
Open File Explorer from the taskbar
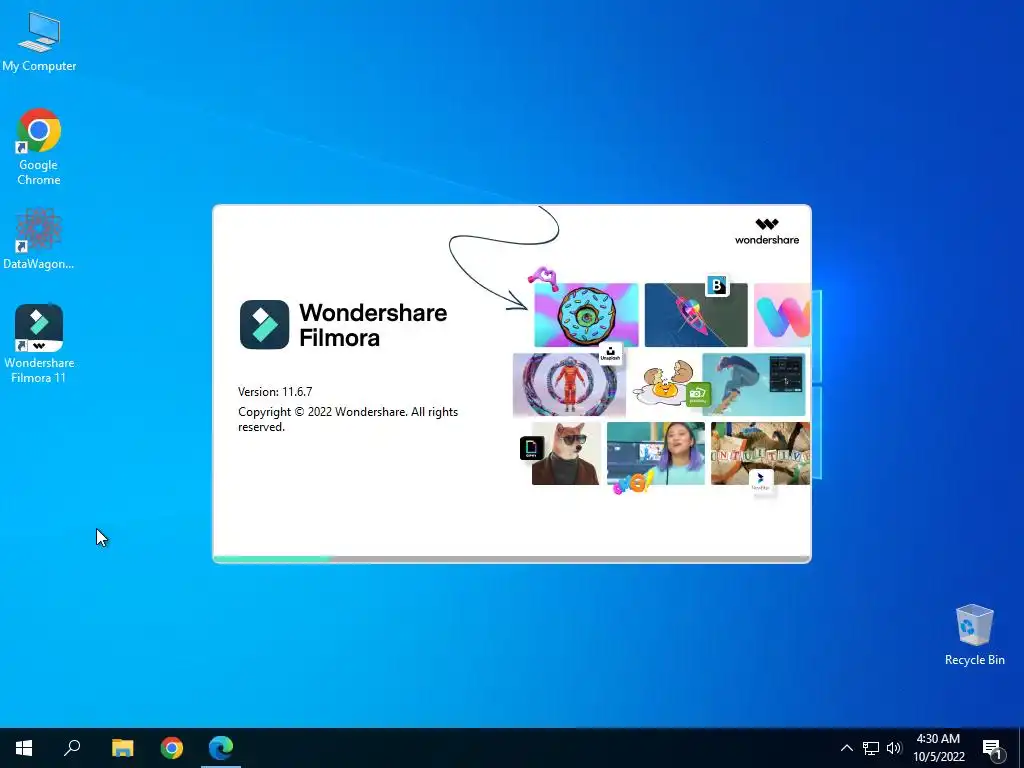point(122,748)
